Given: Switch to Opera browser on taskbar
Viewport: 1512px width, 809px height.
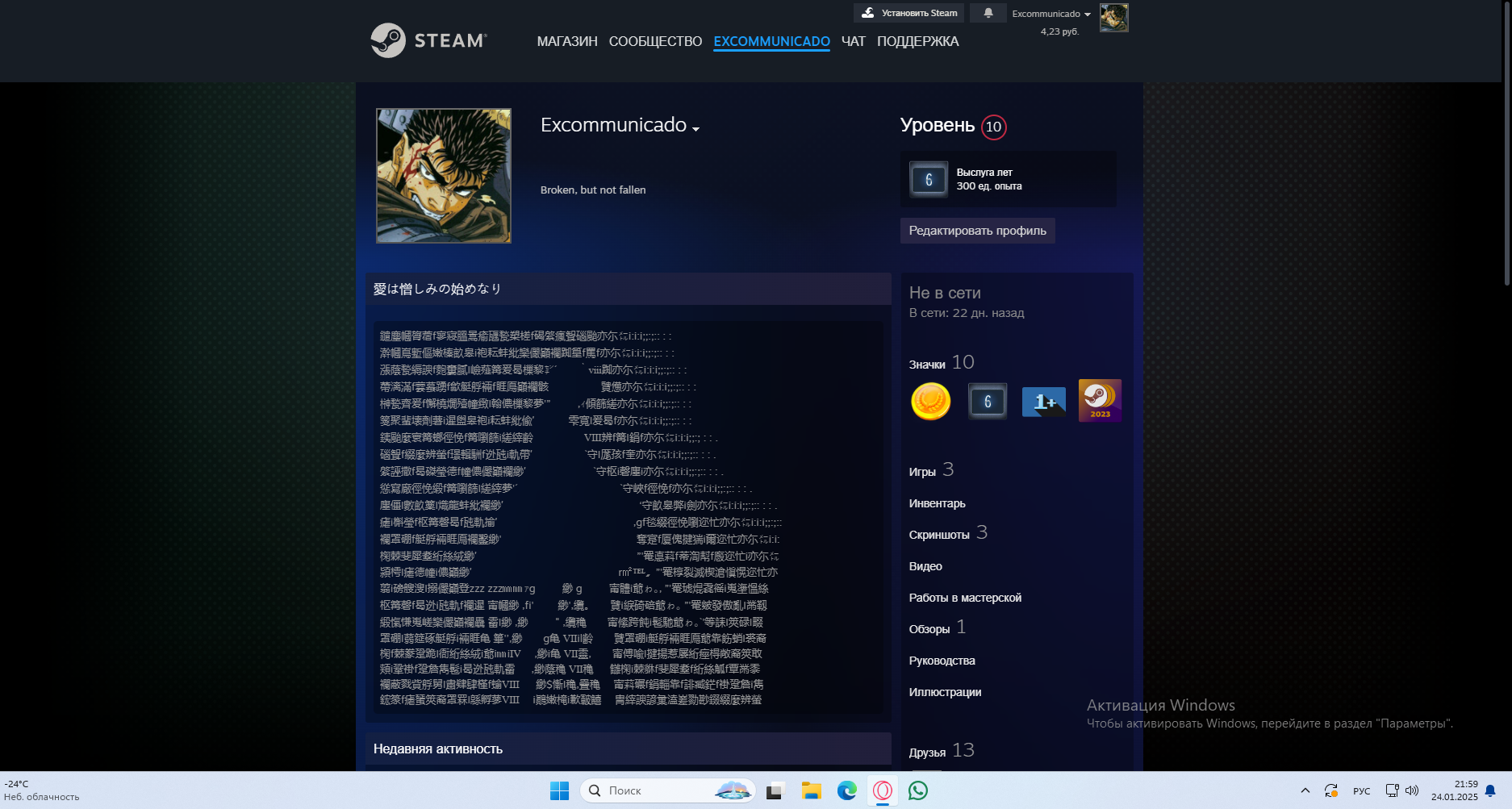Looking at the screenshot, I should pos(883,790).
